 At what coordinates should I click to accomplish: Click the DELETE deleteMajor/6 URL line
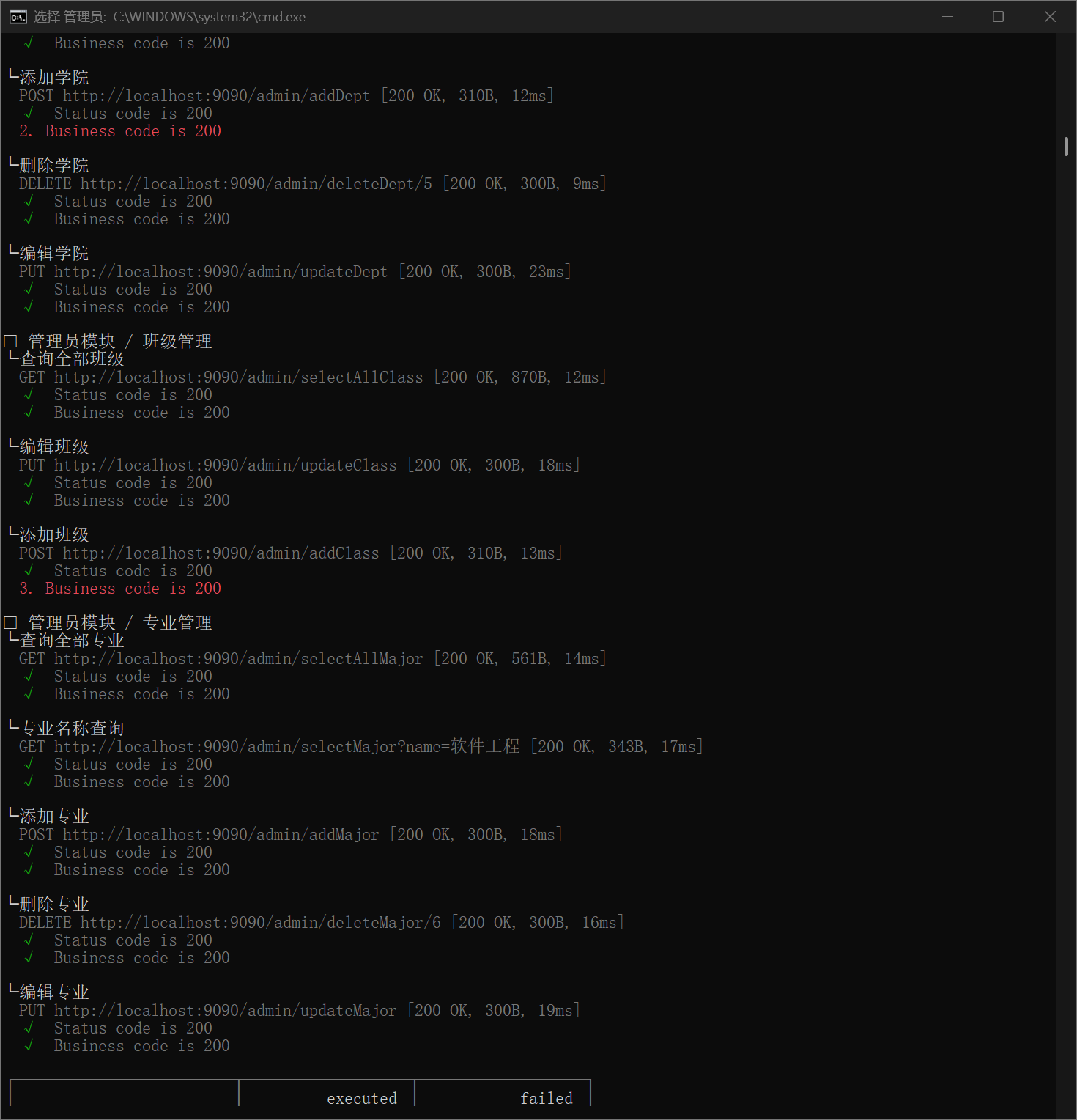322,923
